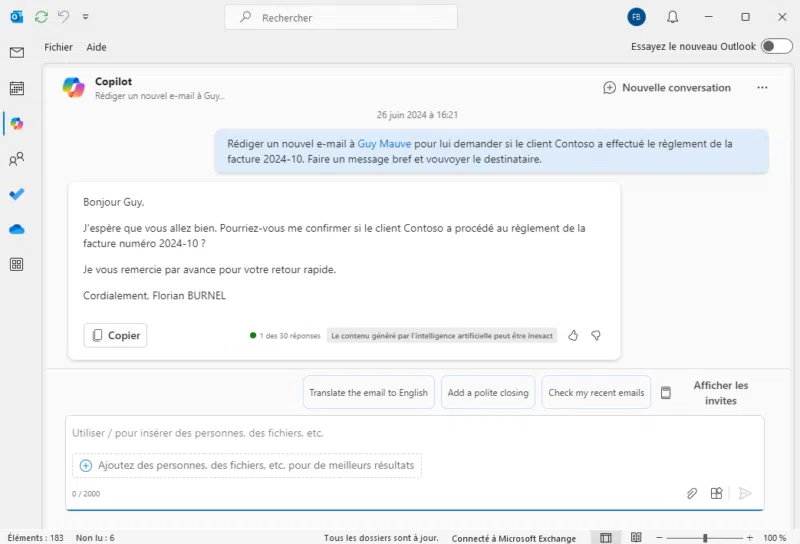Open the People contacts module

[x=16, y=159]
